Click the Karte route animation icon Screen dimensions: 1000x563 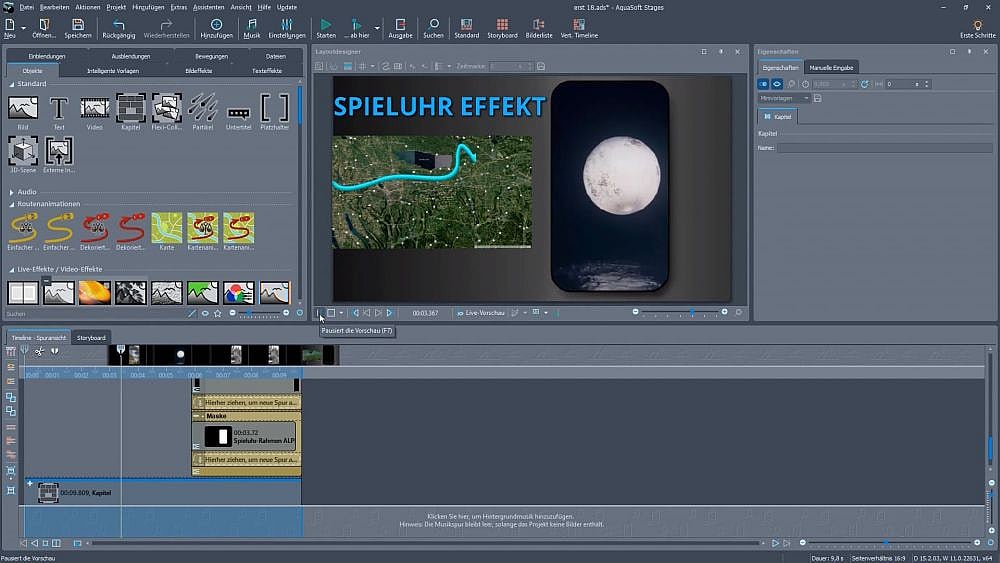166,227
